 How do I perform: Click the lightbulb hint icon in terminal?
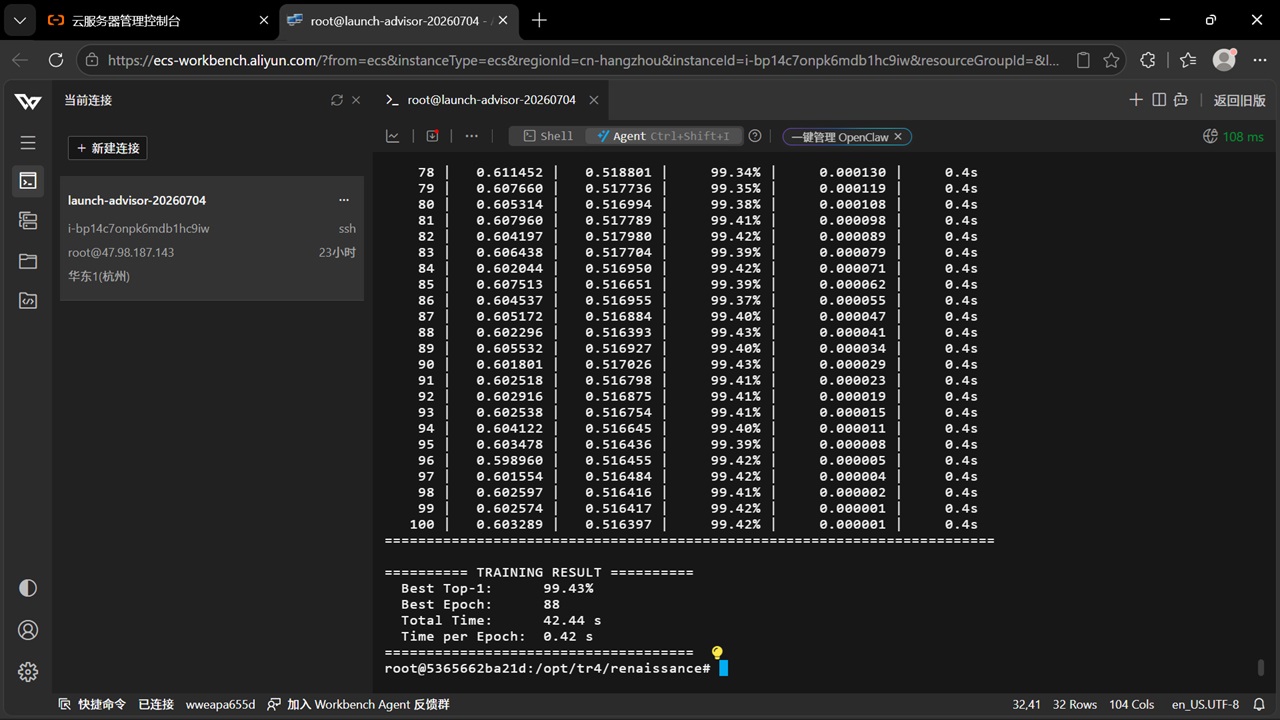717,653
